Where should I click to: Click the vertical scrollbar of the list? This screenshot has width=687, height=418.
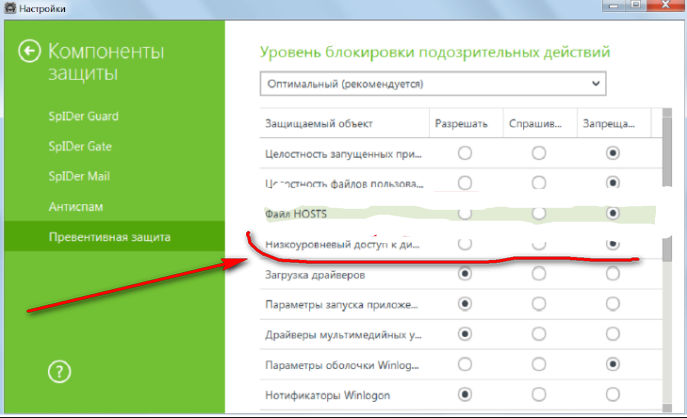click(x=667, y=200)
